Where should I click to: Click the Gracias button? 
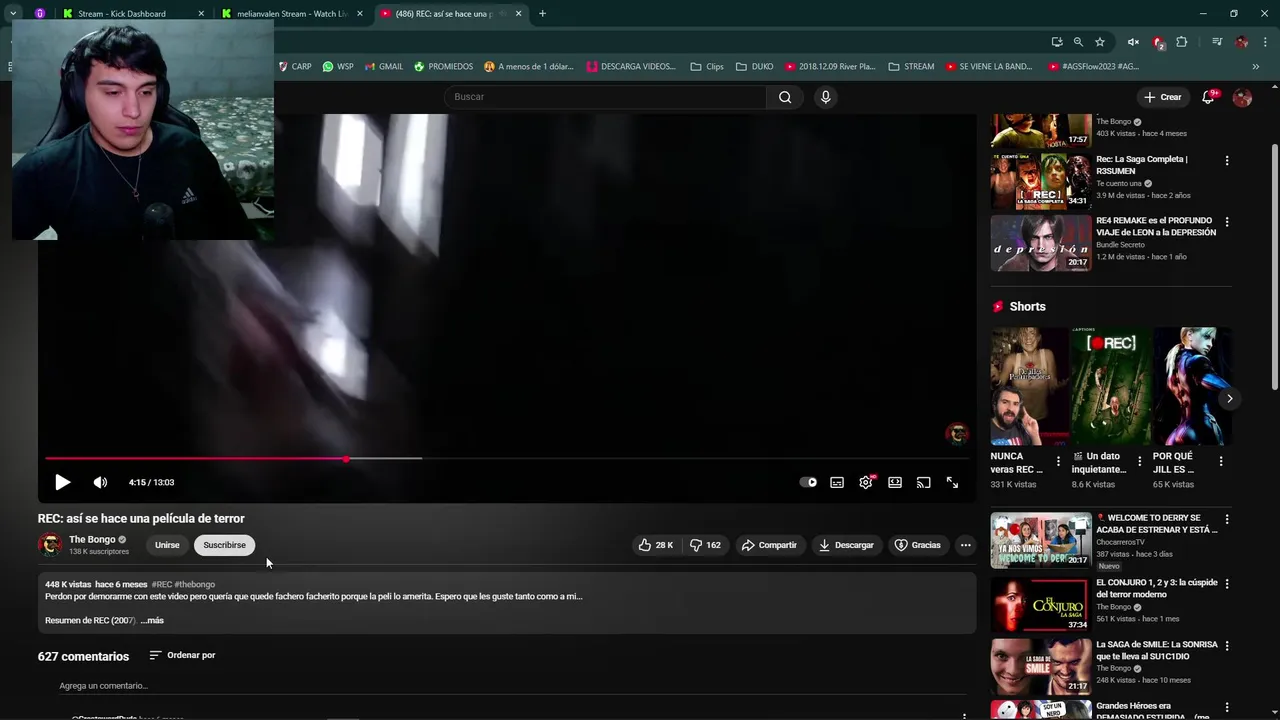click(917, 545)
